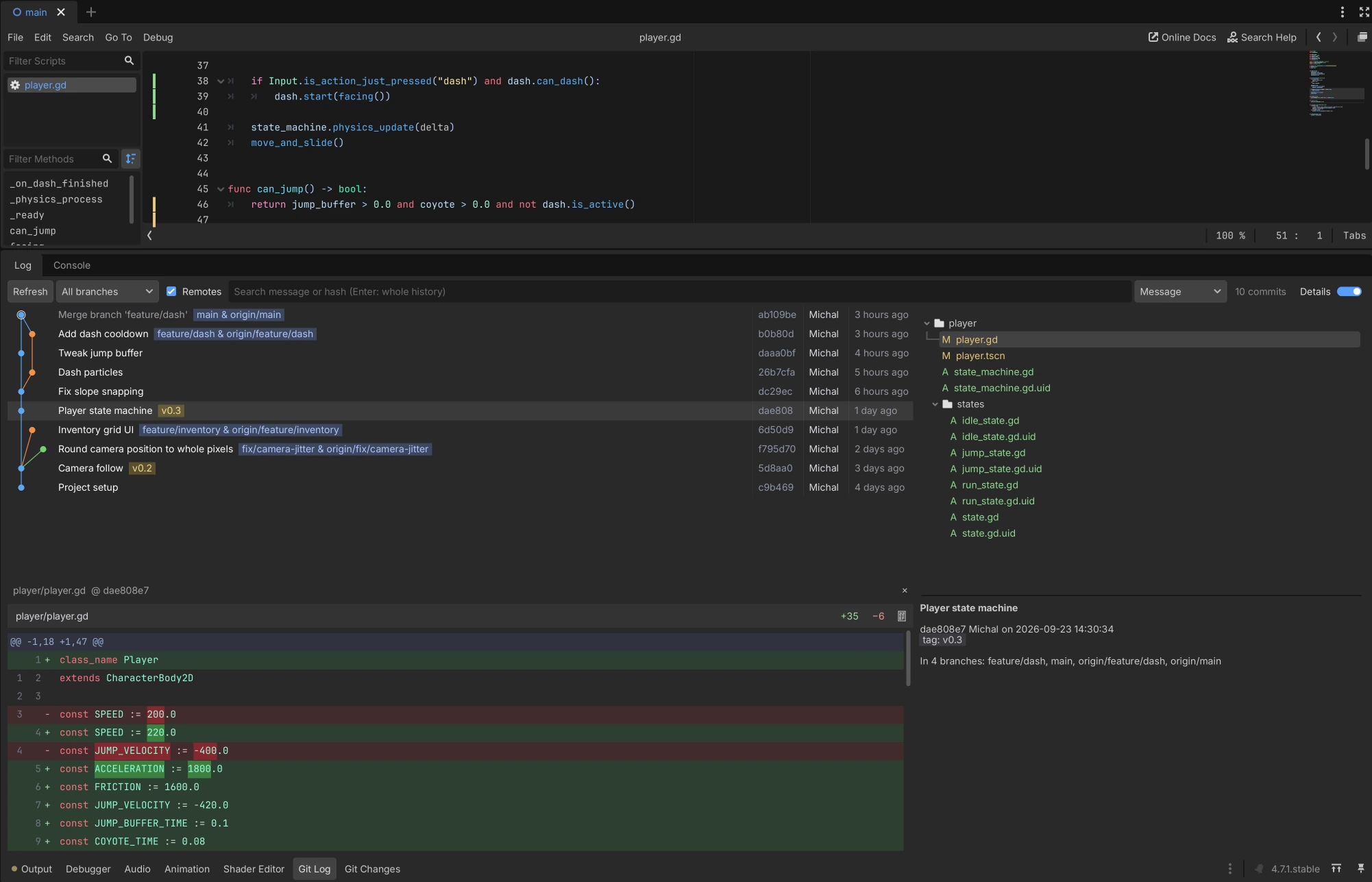Toggle alphabetical sorting of methods list
Viewport: 1372px width, 882px height.
(x=130, y=159)
